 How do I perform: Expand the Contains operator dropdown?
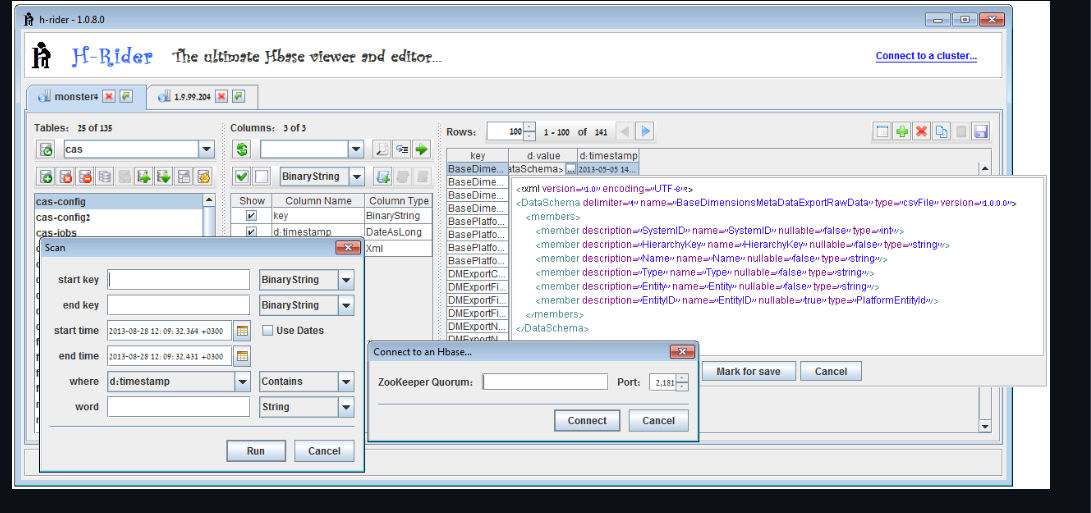(345, 382)
